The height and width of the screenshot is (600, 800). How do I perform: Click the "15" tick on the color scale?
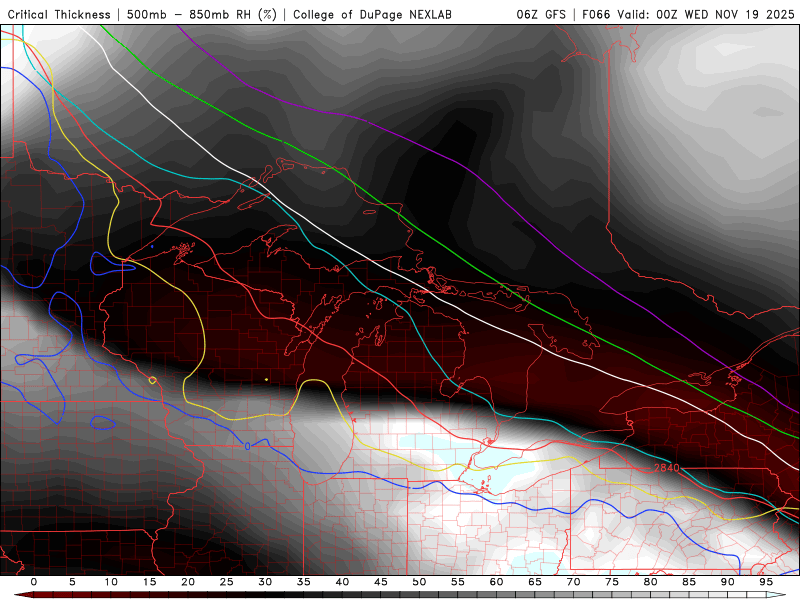pyautogui.click(x=149, y=582)
